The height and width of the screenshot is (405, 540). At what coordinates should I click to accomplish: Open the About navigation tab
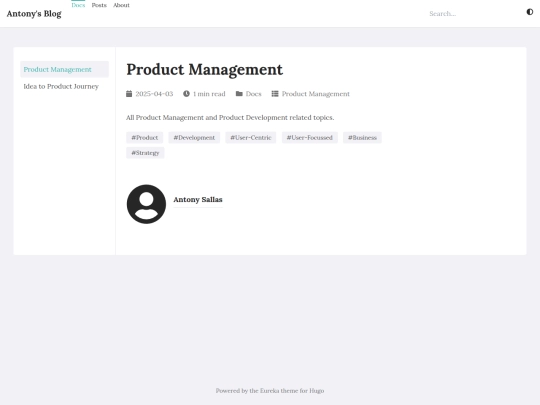click(122, 5)
